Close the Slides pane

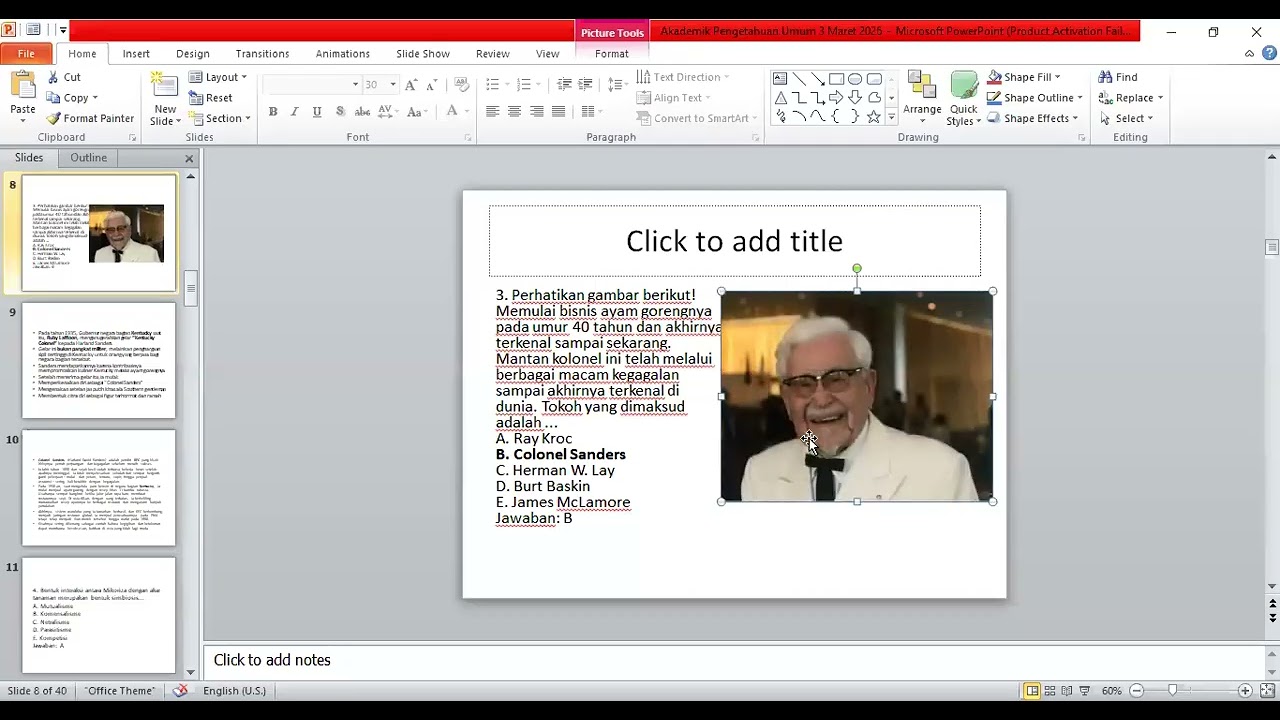click(189, 158)
